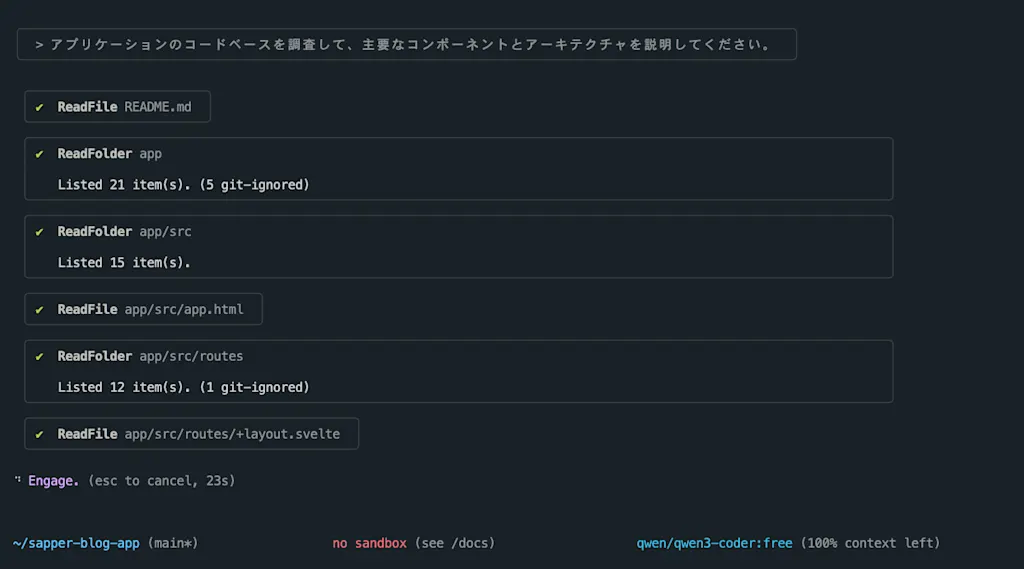Click the 'Listed 12 item(s). (1 git-ignored)' line
1024x569 pixels.
pos(184,387)
